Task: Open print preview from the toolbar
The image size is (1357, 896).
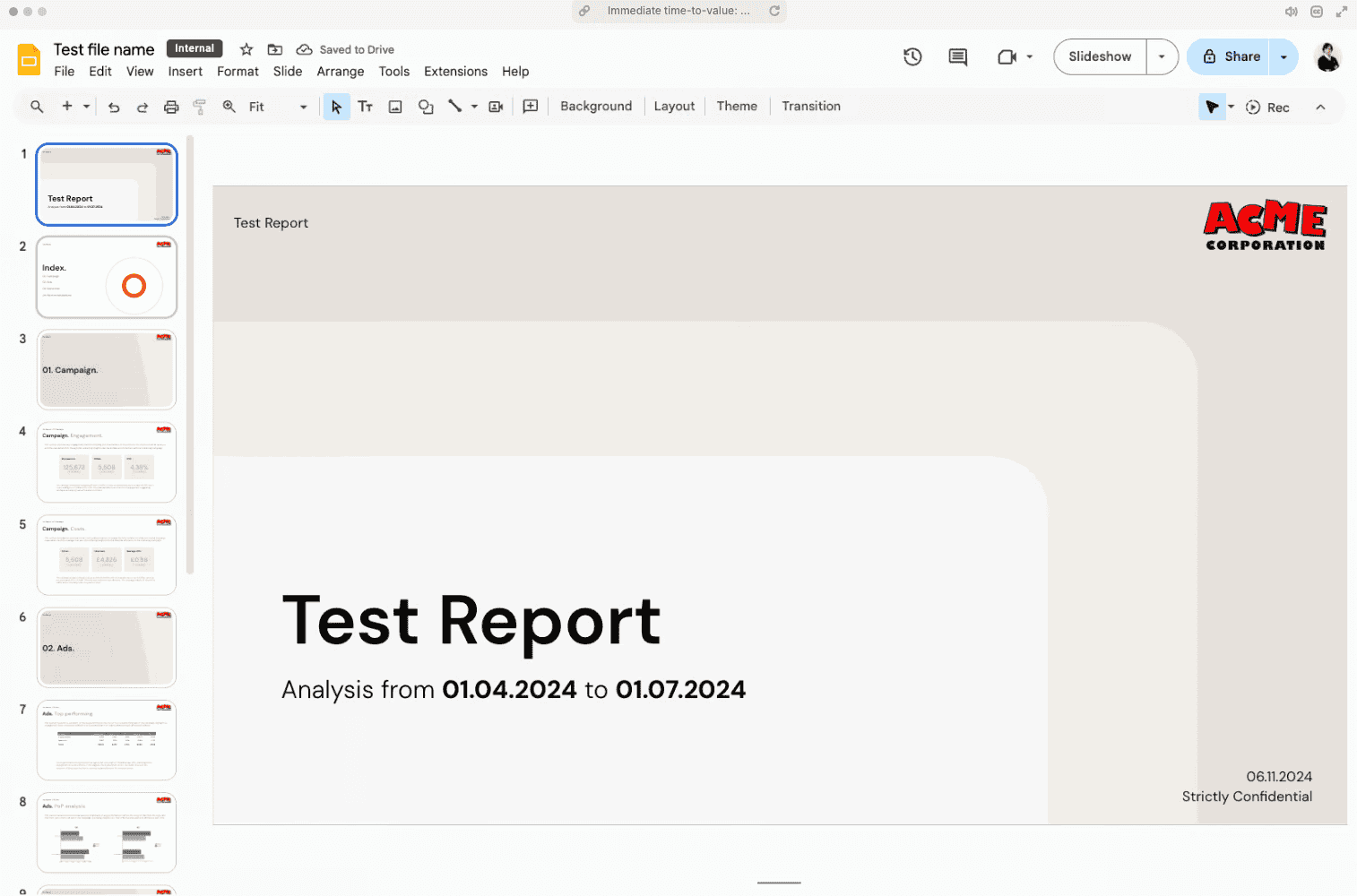Action: tap(170, 106)
